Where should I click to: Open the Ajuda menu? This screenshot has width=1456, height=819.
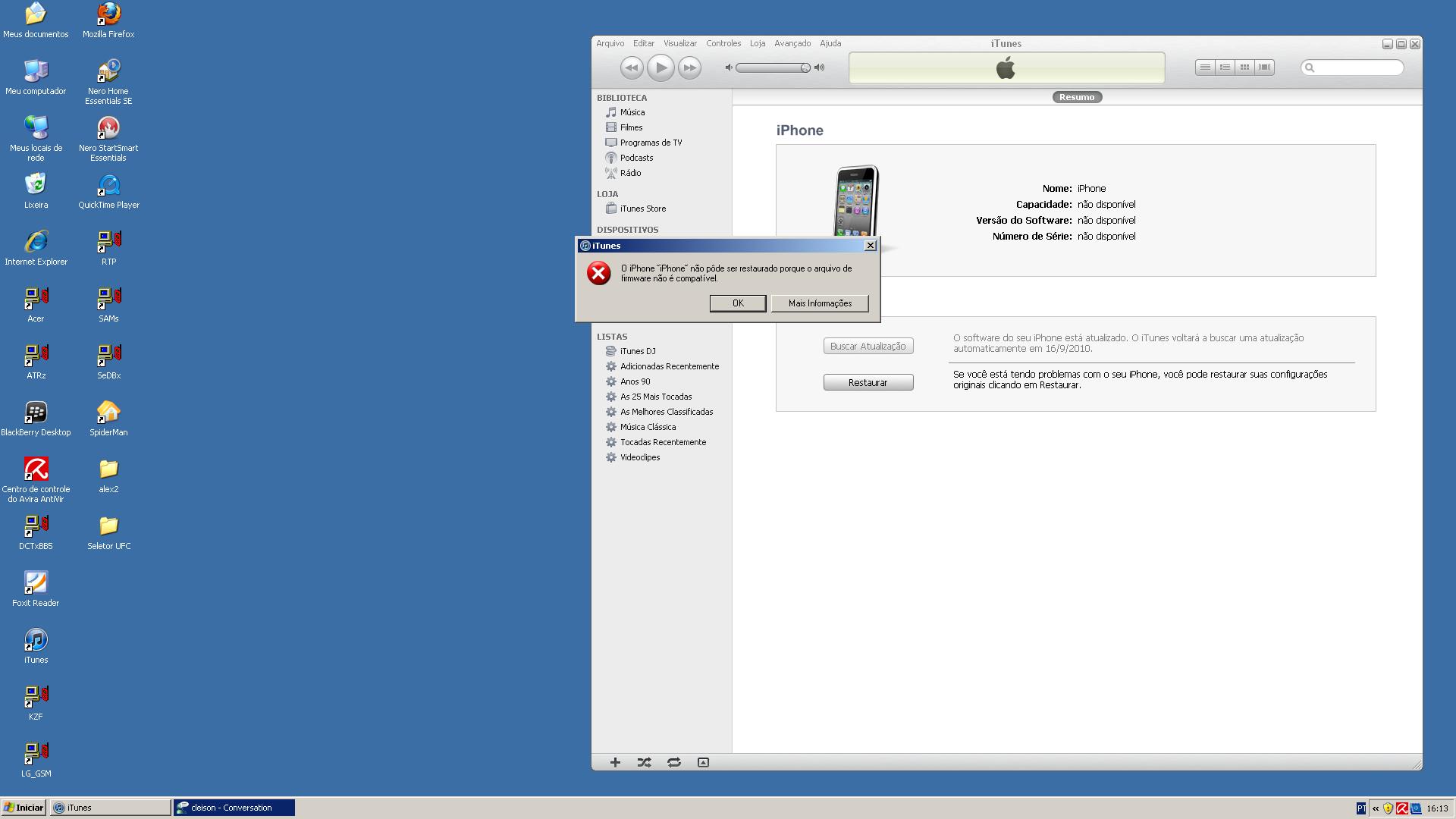830,44
